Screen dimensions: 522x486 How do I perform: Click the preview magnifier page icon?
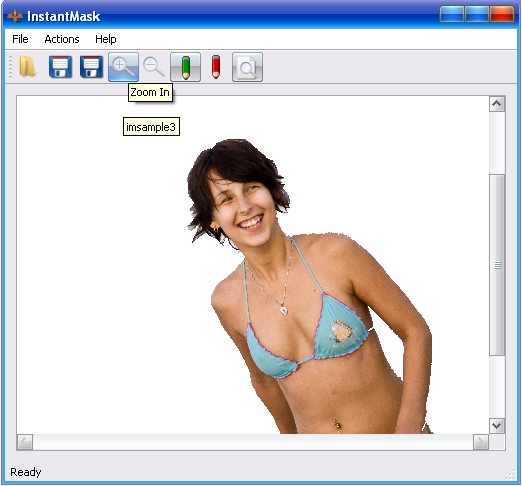[247, 67]
